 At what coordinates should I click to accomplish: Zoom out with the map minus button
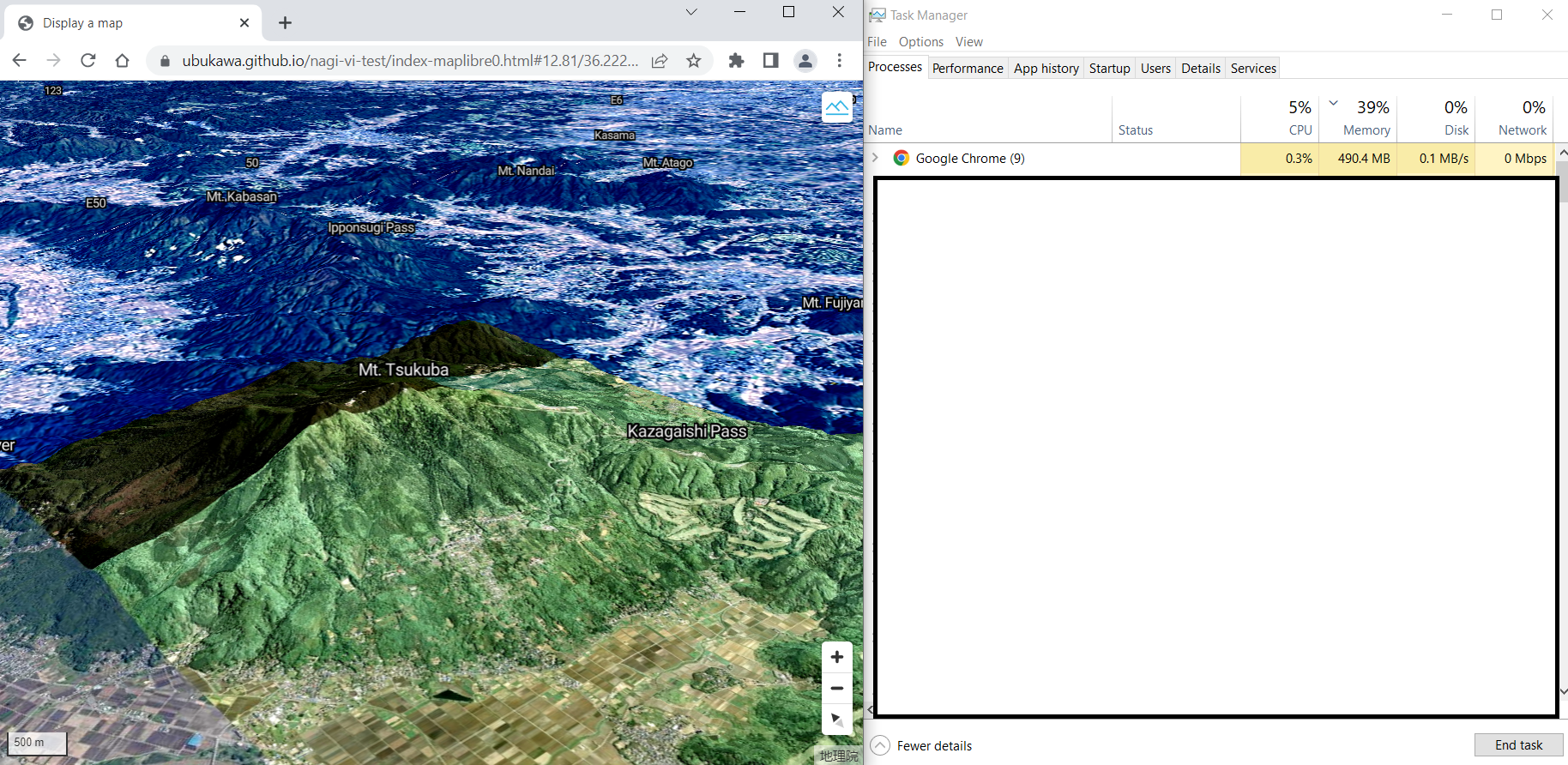pyautogui.click(x=837, y=688)
